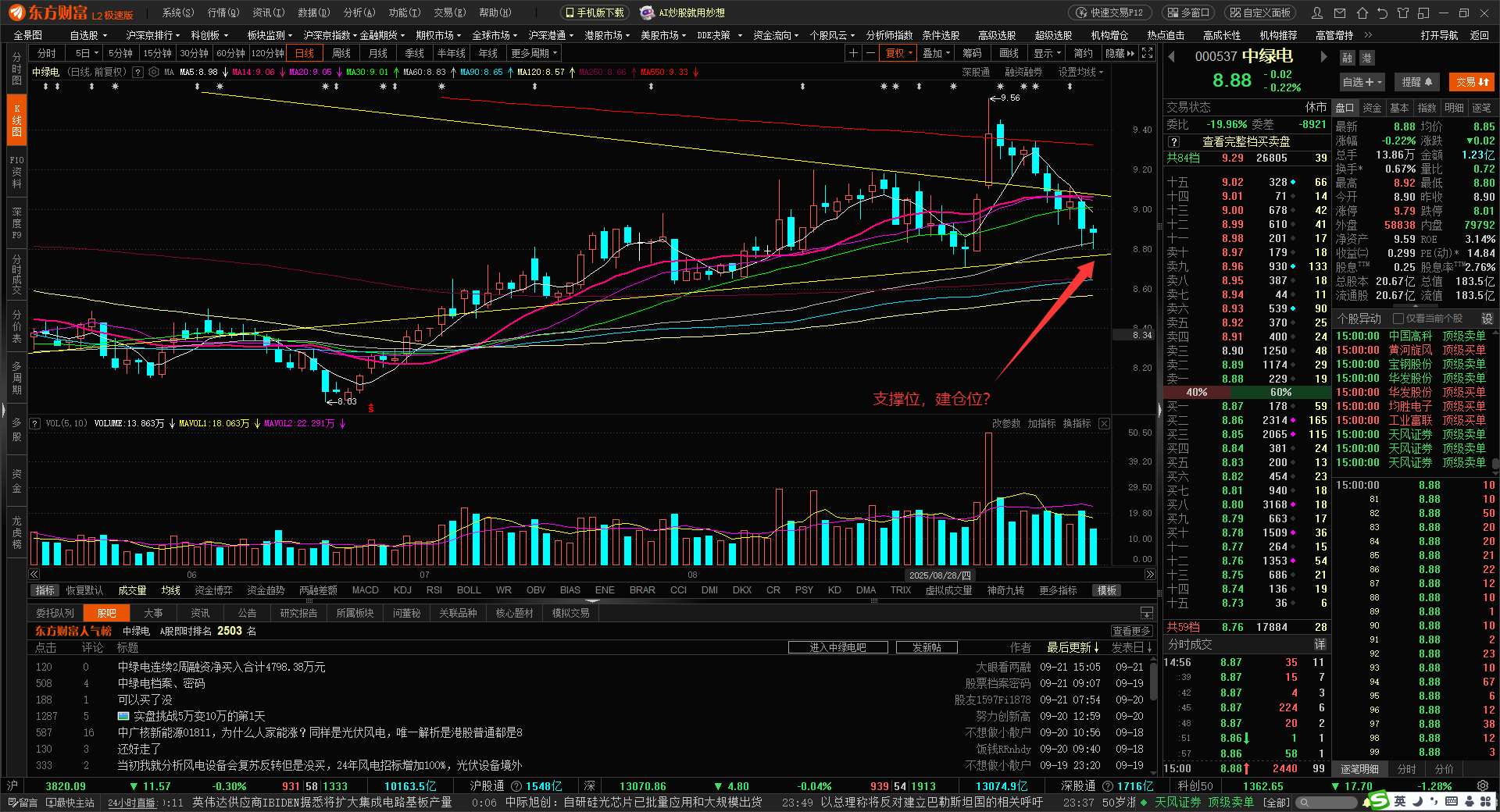Open the 资金 tab in quote panel
This screenshot has height=812, width=1500.
[x=1372, y=108]
